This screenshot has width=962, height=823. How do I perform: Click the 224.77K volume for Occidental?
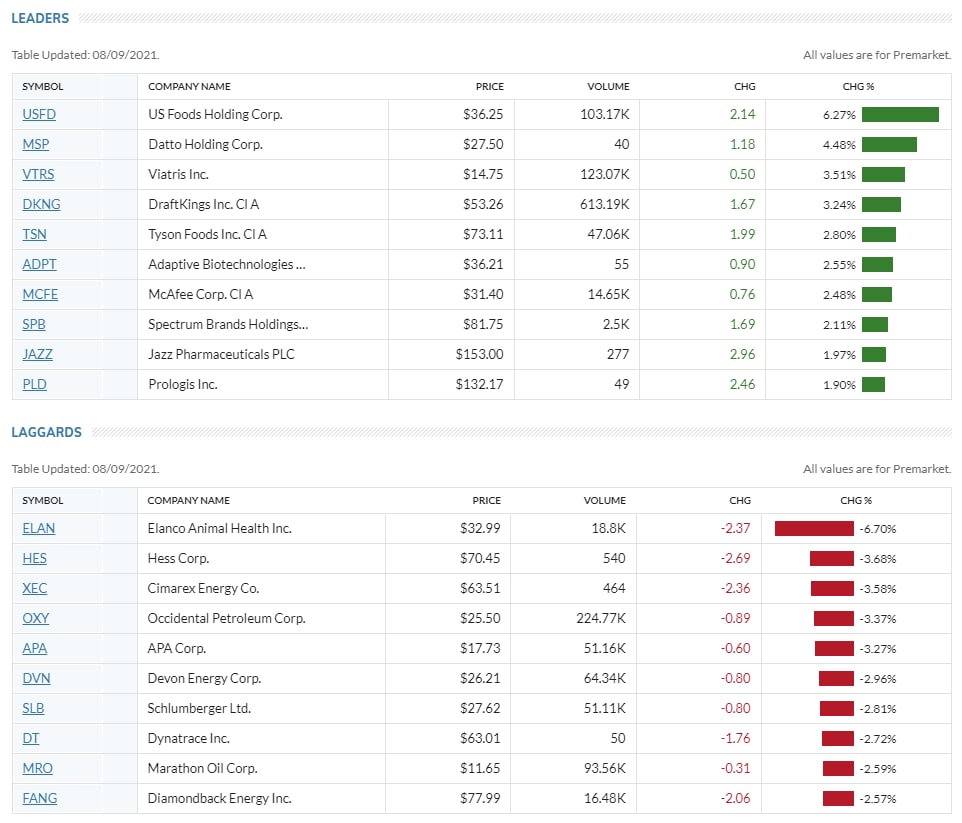pyautogui.click(x=601, y=619)
